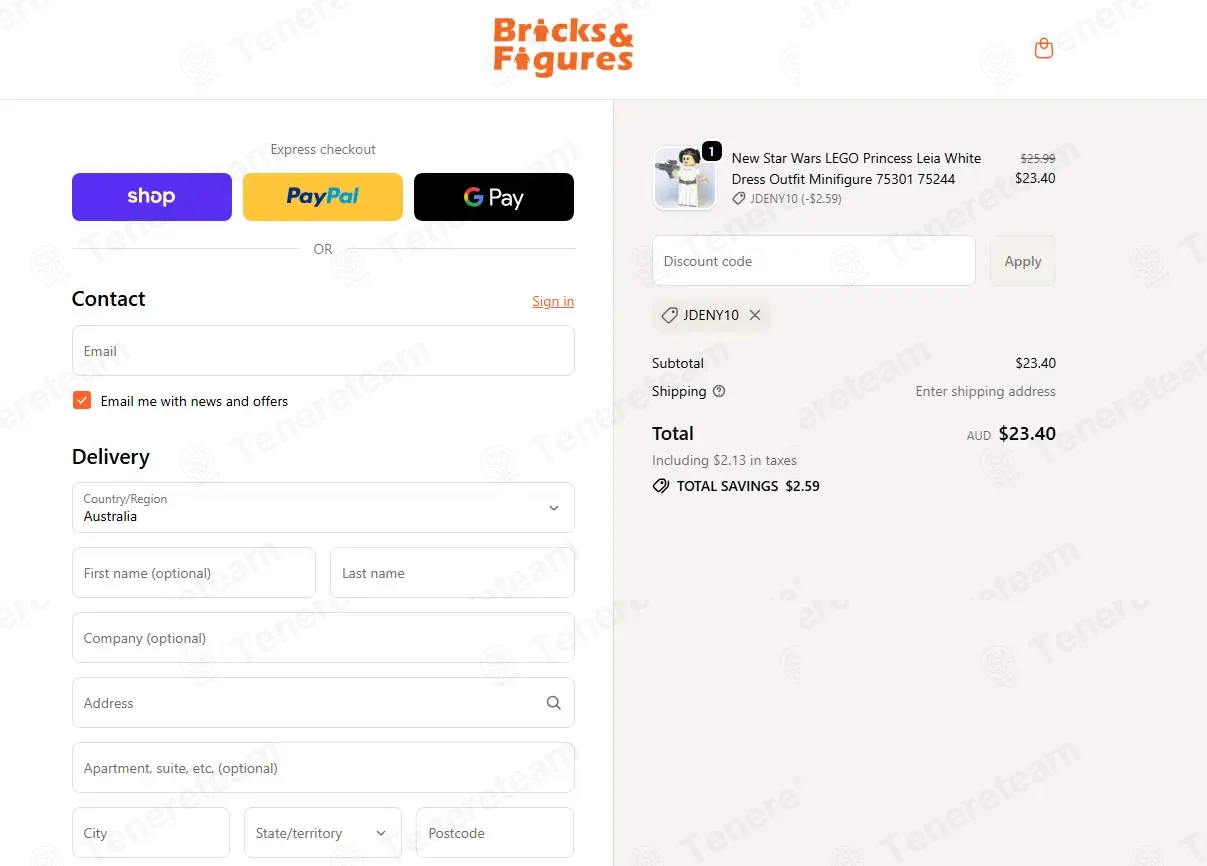Image resolution: width=1207 pixels, height=866 pixels.
Task: Pay with PayPal express checkout
Action: (x=323, y=197)
